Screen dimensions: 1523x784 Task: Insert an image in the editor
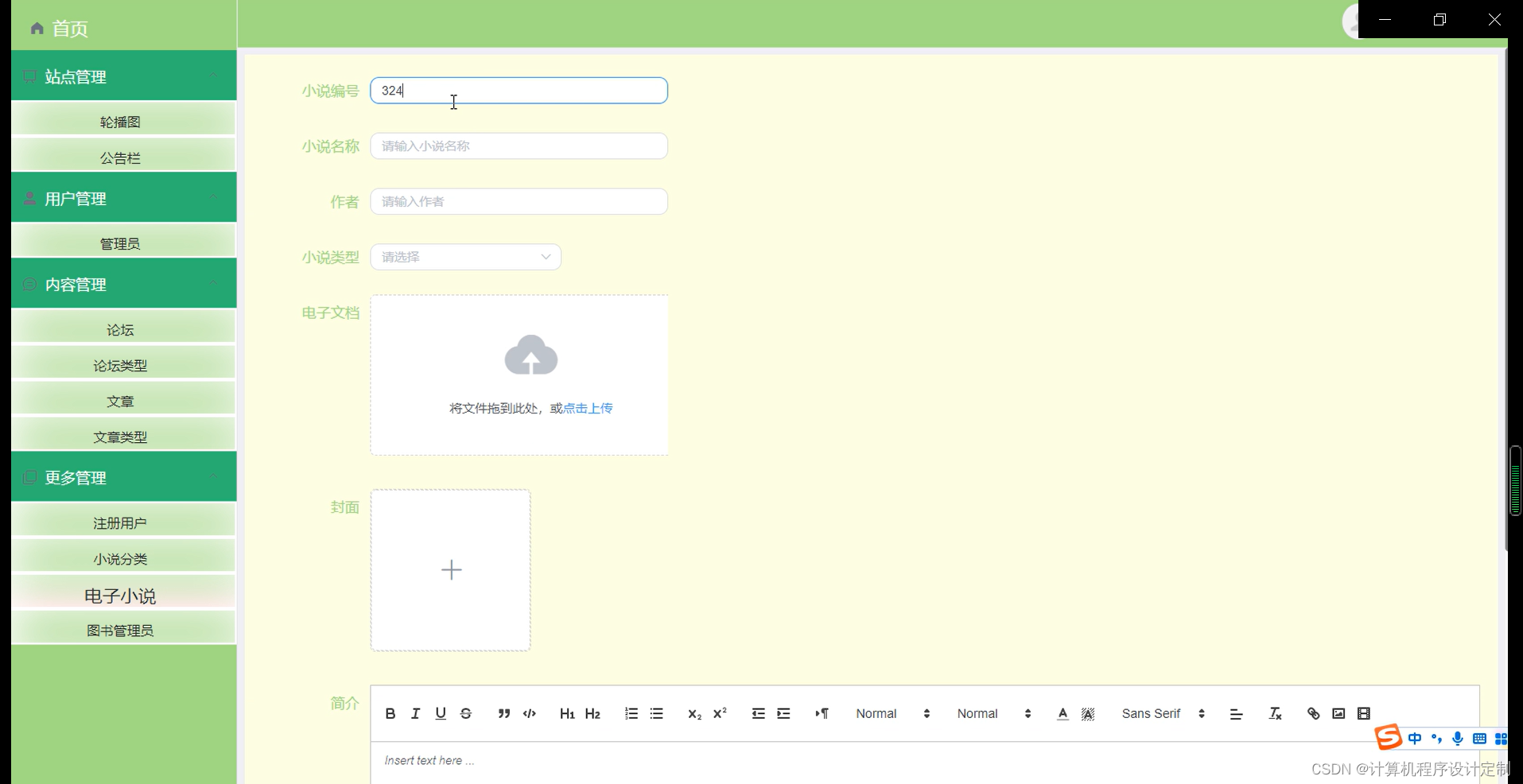tap(1338, 713)
